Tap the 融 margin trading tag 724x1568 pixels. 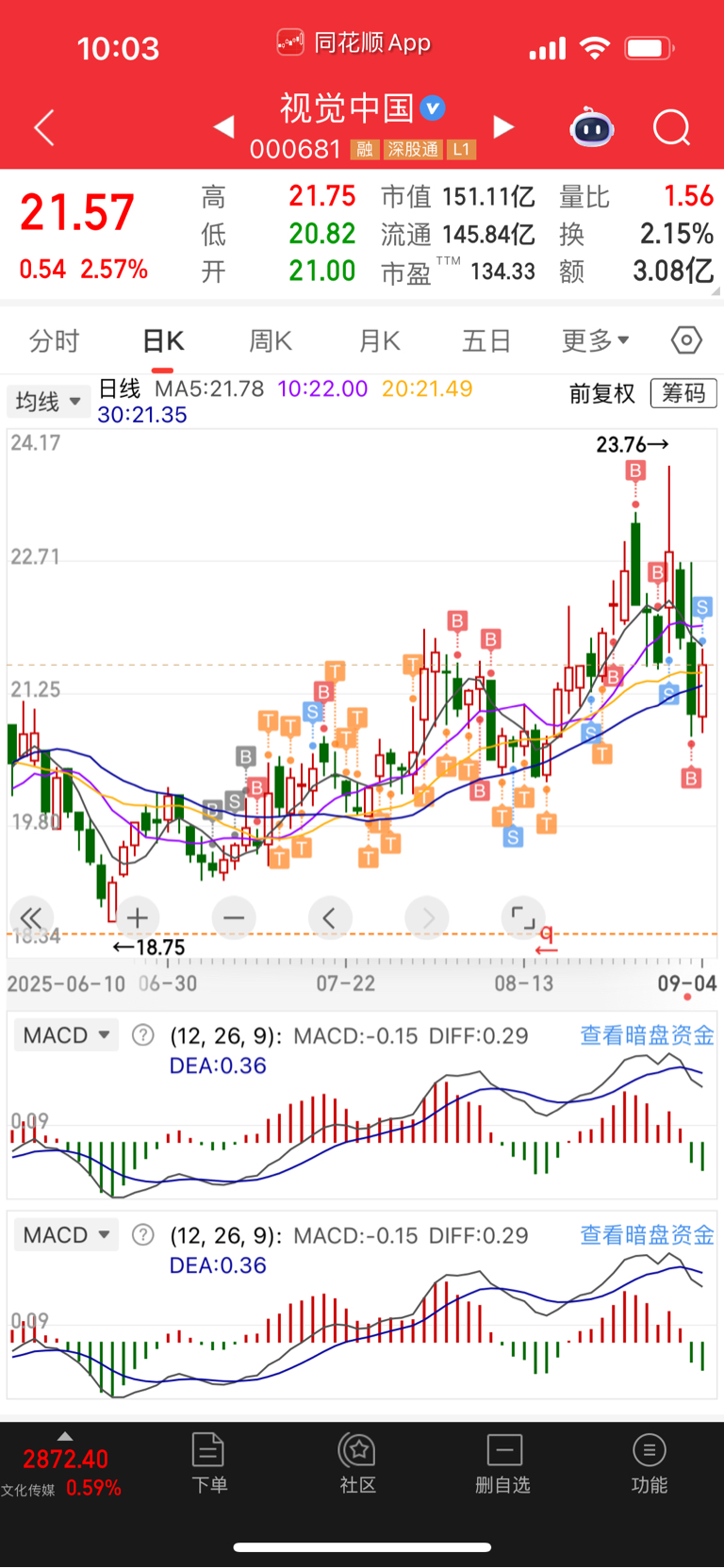coord(365,149)
